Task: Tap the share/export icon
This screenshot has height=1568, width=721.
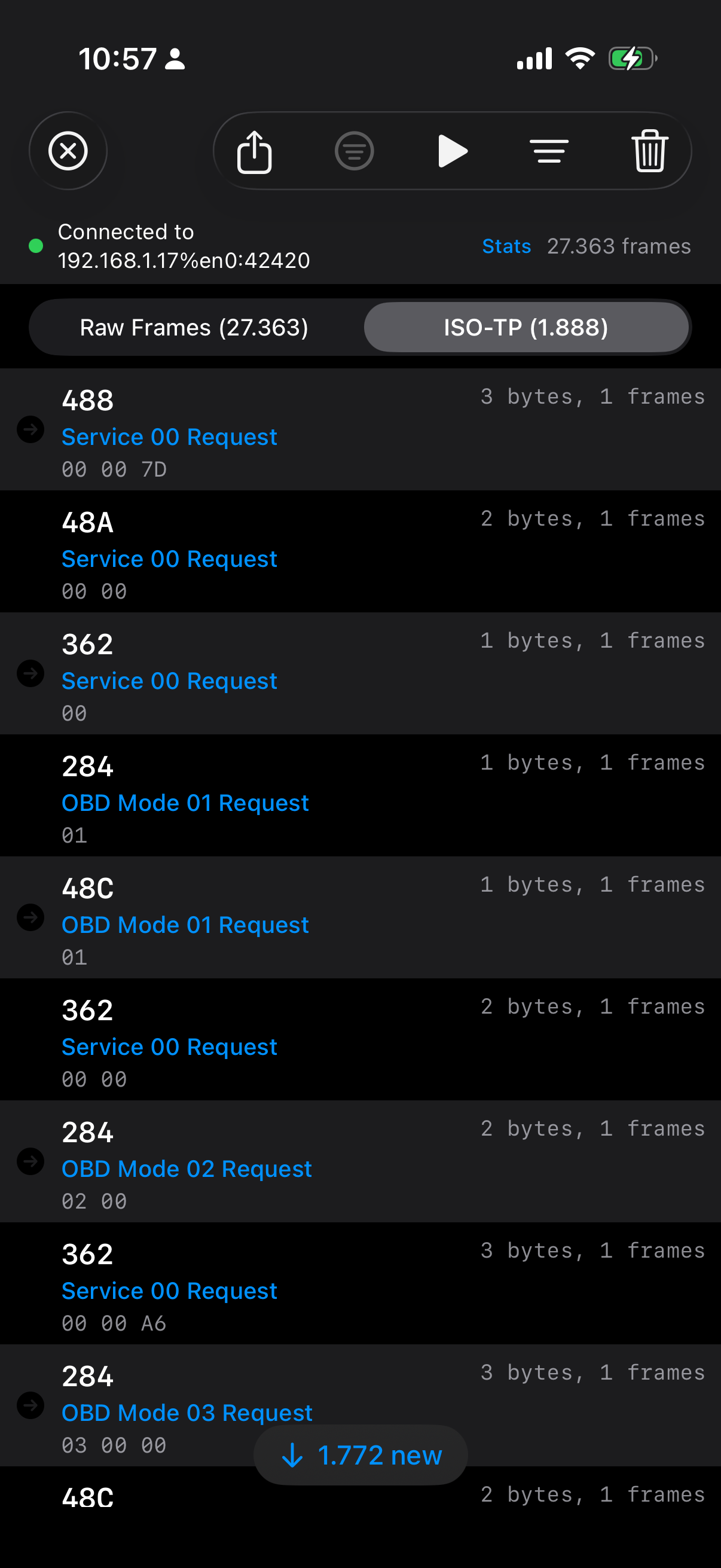Action: coord(253,151)
